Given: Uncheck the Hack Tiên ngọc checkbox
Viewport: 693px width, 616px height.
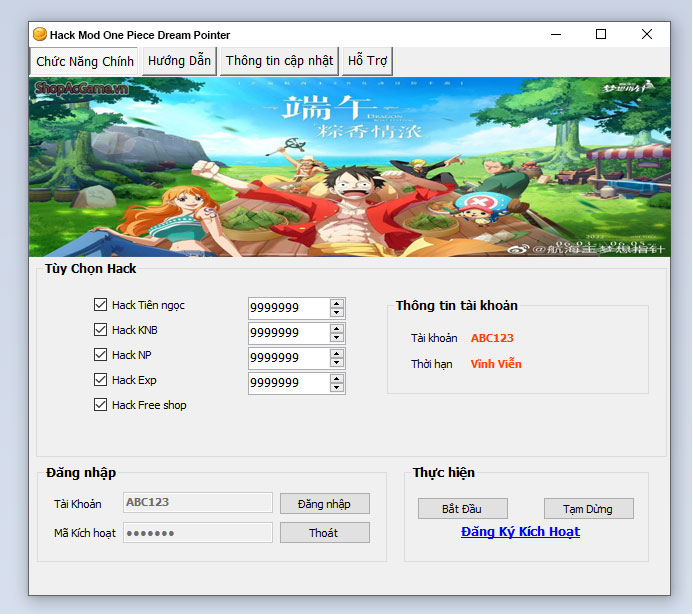Looking at the screenshot, I should click(100, 304).
